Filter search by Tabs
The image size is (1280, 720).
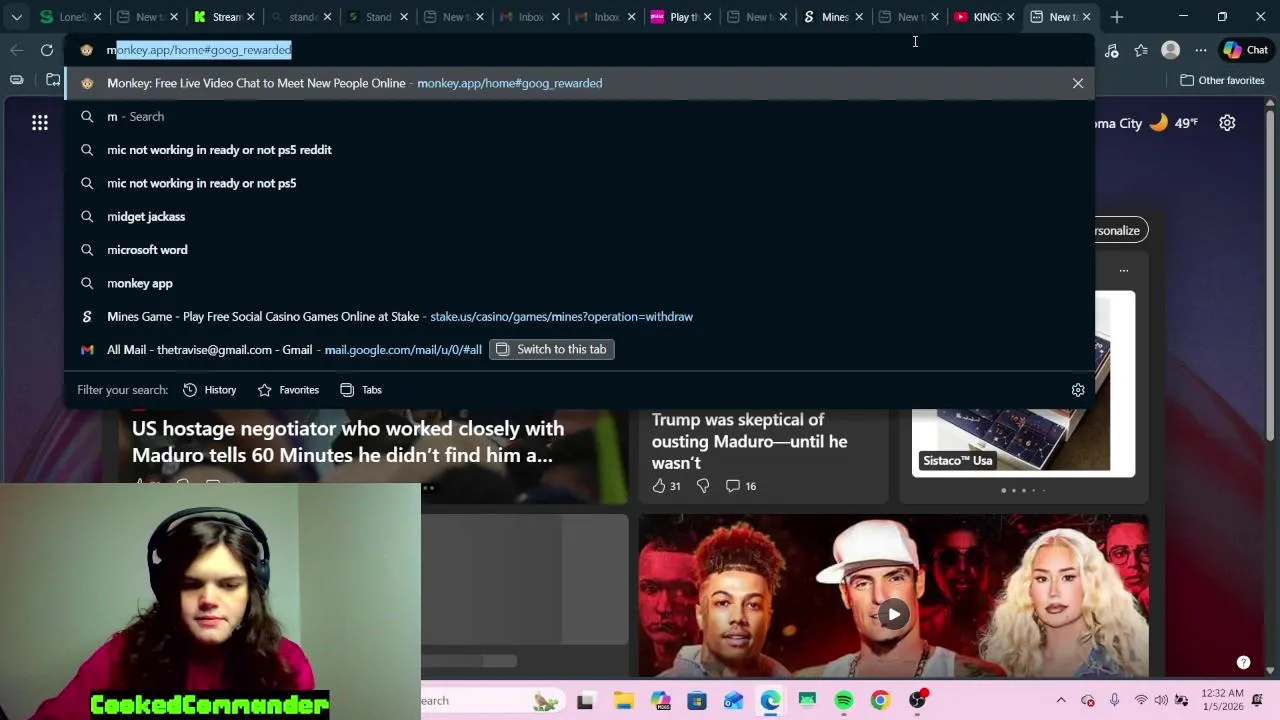[x=361, y=390]
